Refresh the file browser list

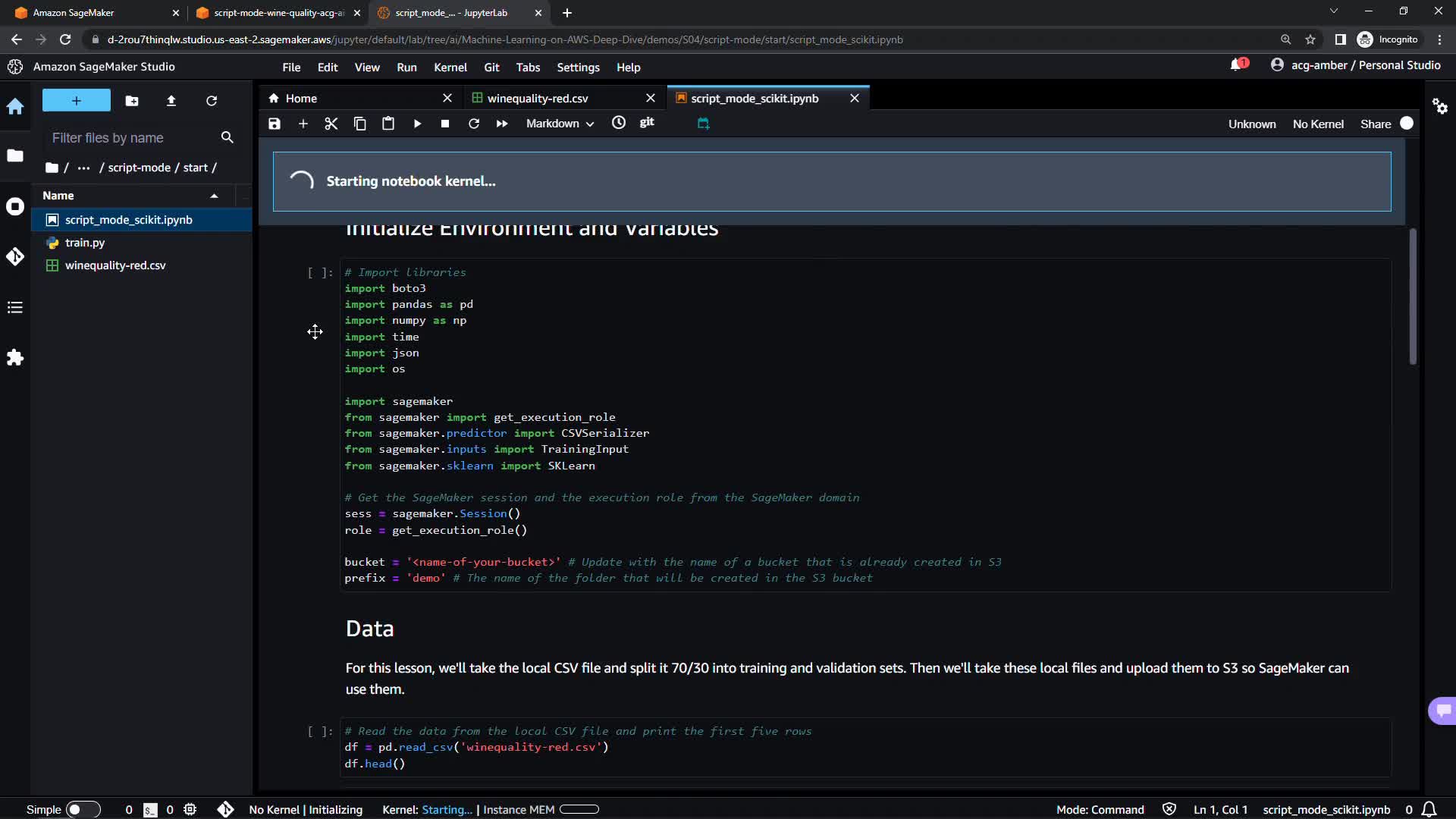[x=212, y=101]
